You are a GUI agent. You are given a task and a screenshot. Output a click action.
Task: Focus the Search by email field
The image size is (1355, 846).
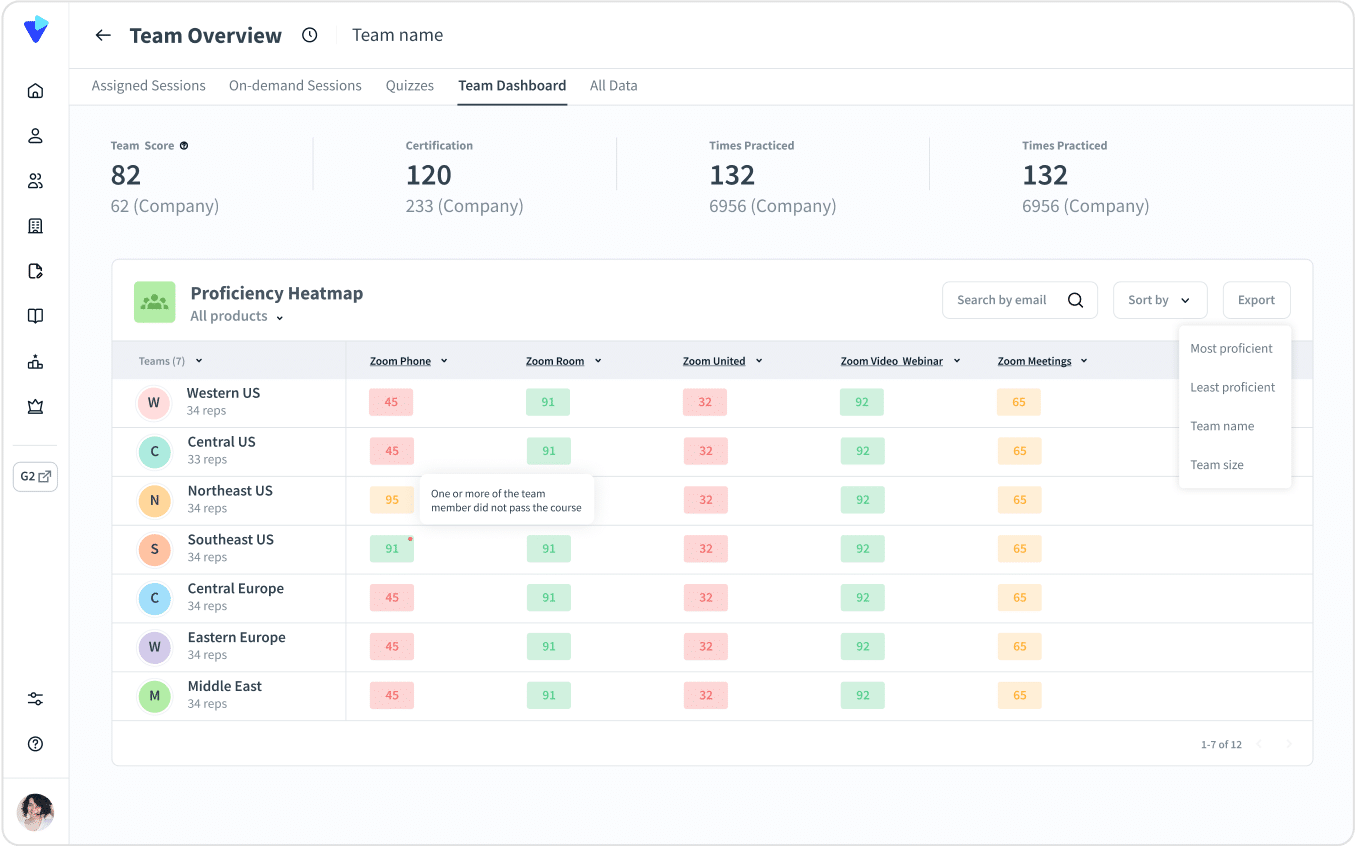coord(1020,300)
